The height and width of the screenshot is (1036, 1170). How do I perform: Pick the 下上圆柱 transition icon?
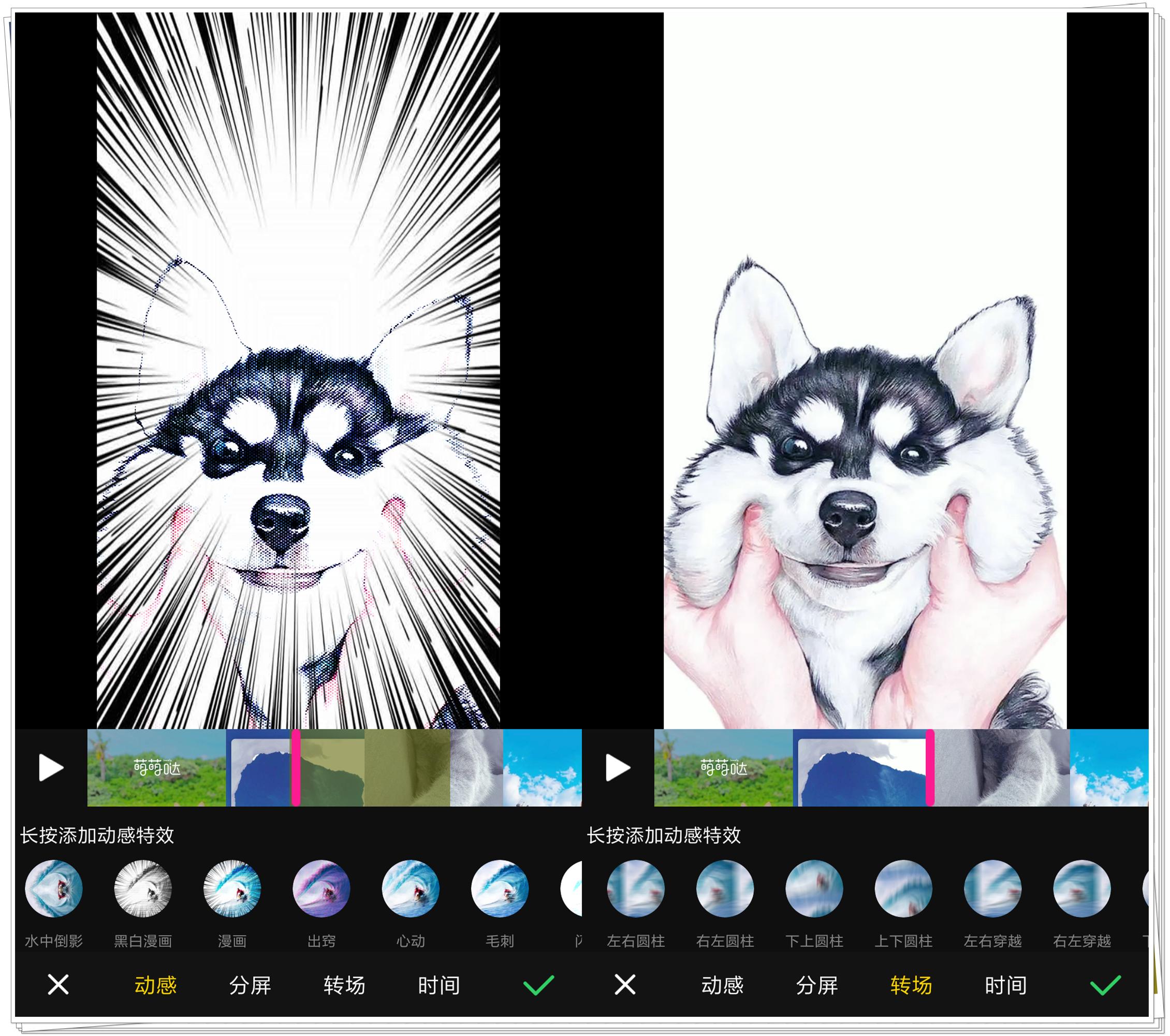coord(814,888)
